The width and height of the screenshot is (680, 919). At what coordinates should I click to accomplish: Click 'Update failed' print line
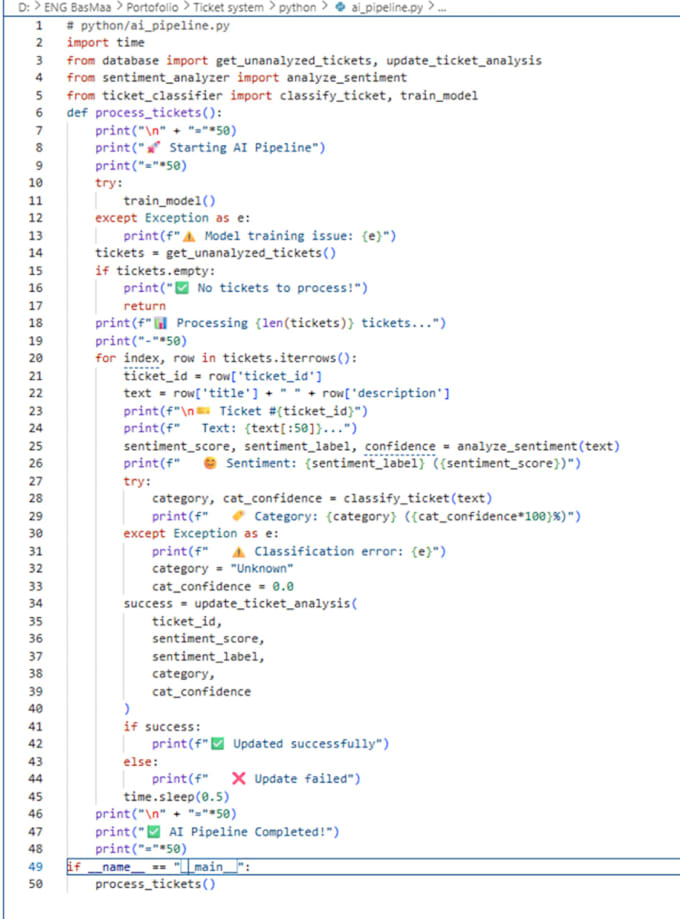click(256, 779)
